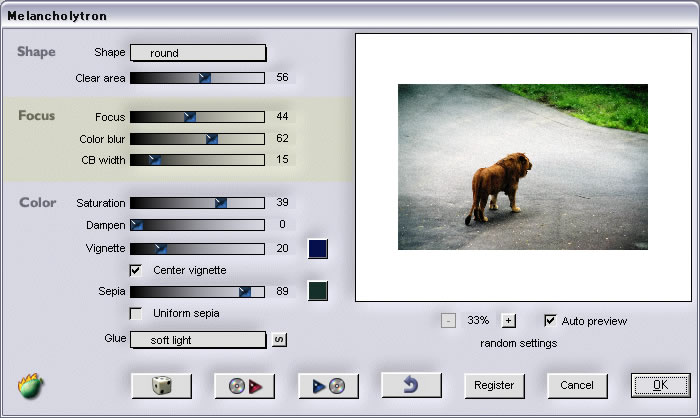
Task: Zoom in with the plus button
Action: (x=508, y=321)
